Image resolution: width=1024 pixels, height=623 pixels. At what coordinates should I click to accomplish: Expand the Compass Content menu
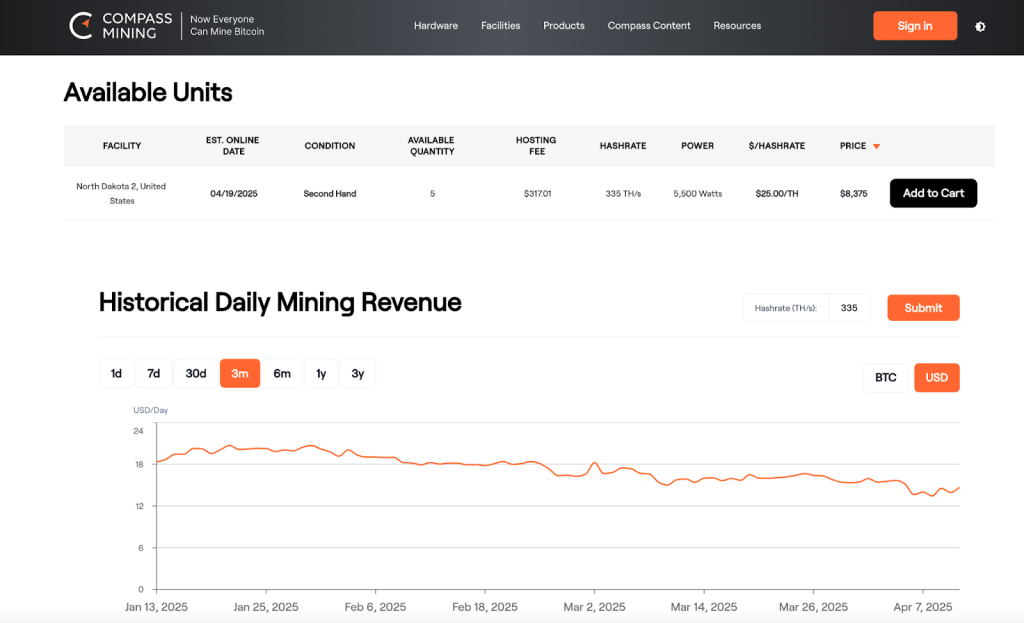point(649,26)
